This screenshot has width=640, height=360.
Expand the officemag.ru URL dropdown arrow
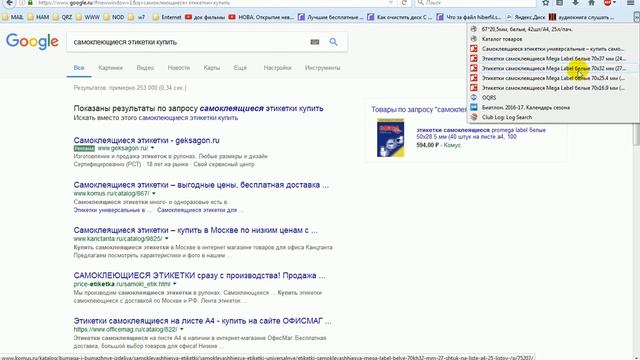182,329
